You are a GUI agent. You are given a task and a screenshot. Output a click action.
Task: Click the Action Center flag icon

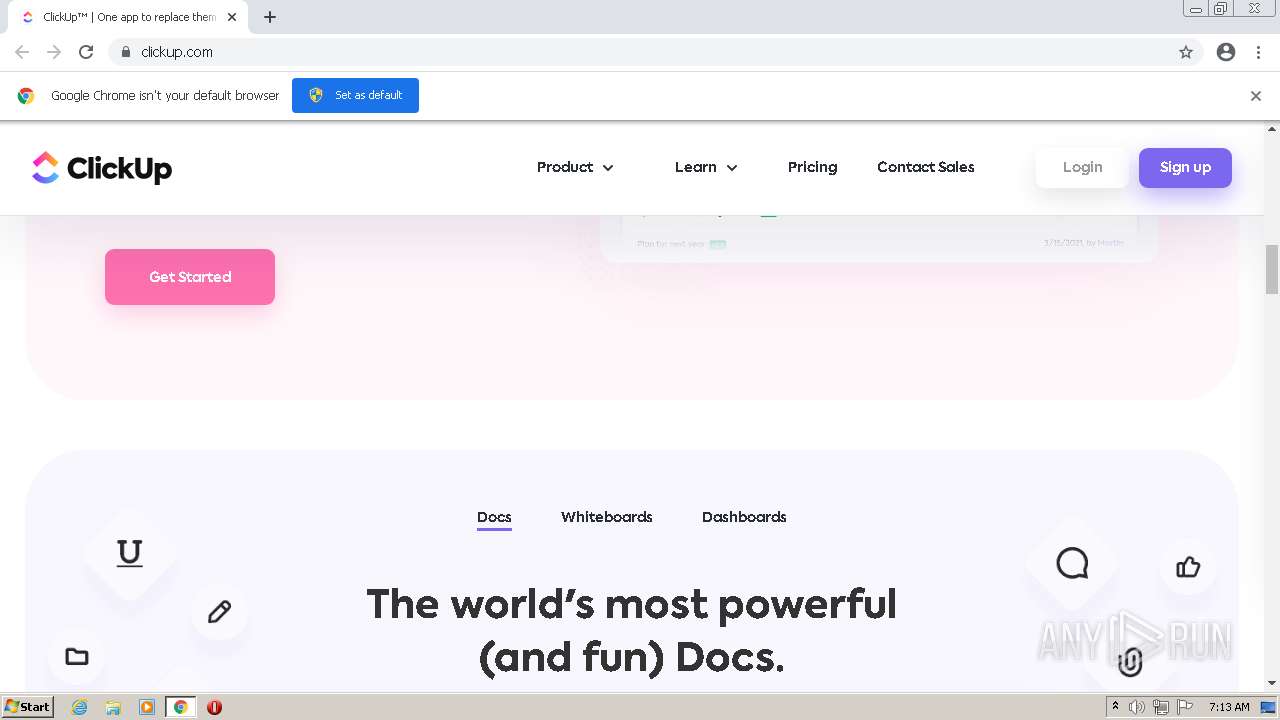tap(1185, 707)
